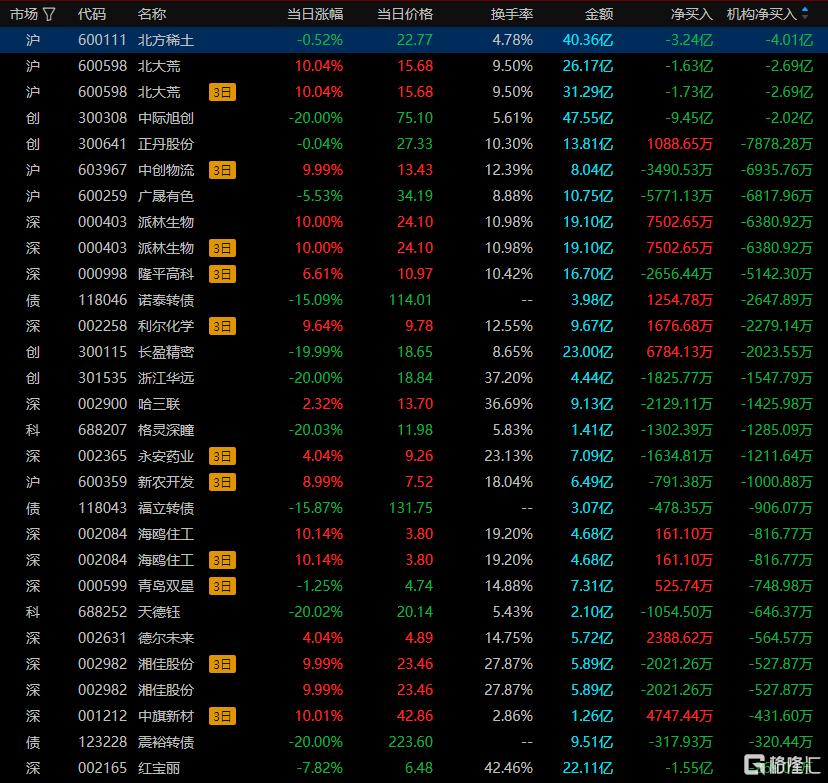Click 北方稀土 institutional net buy -4.01亿
This screenshot has width=828, height=783.
(789, 40)
